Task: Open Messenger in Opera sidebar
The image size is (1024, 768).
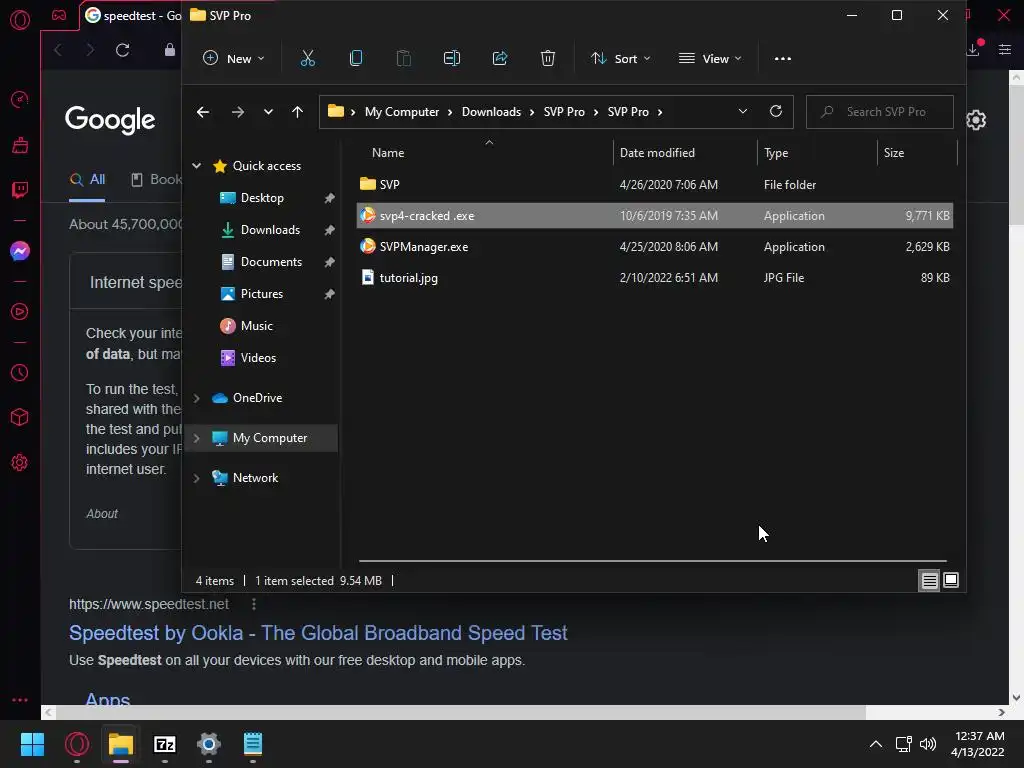Action: pos(20,251)
